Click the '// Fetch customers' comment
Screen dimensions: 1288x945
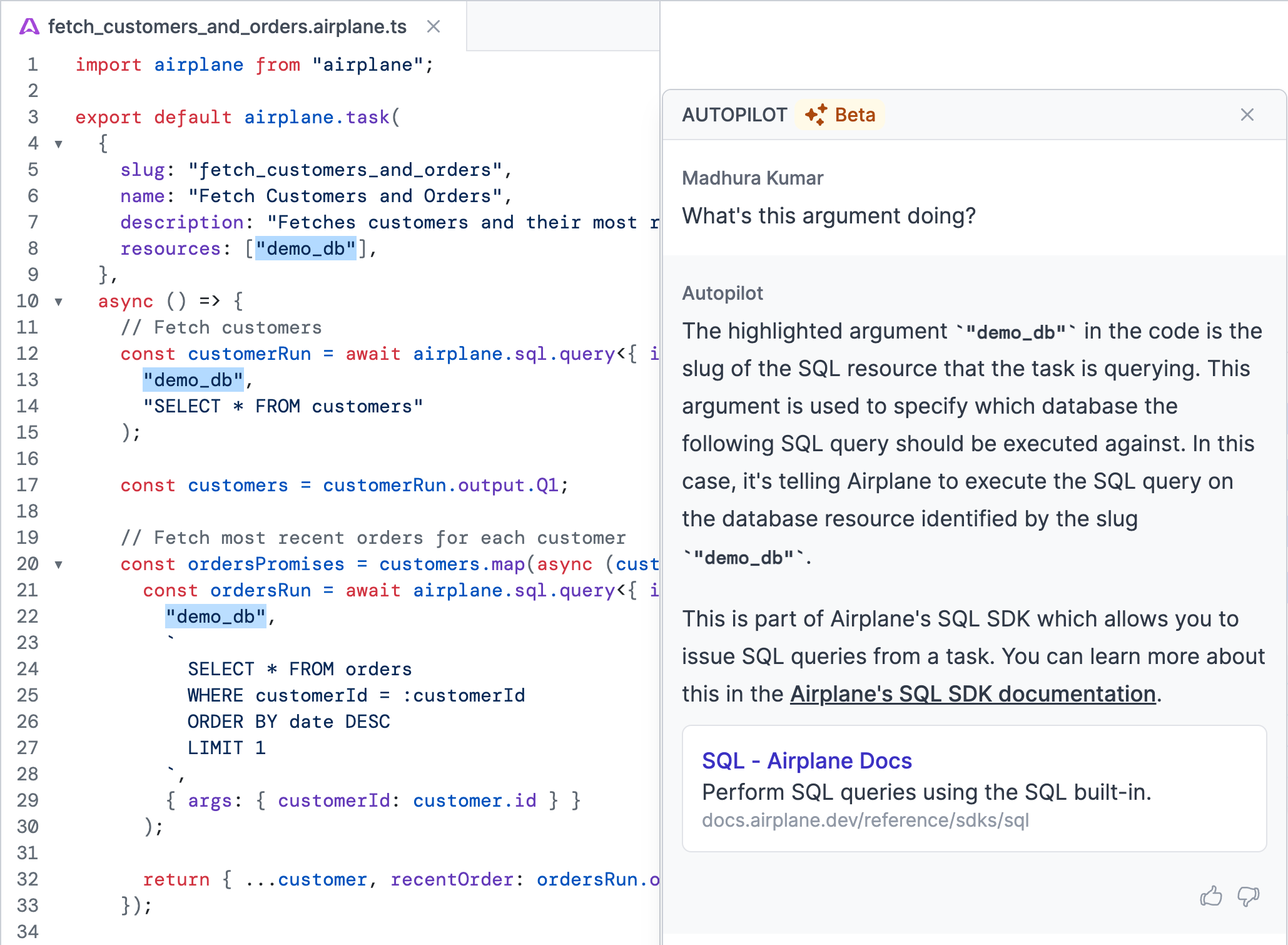click(x=221, y=327)
